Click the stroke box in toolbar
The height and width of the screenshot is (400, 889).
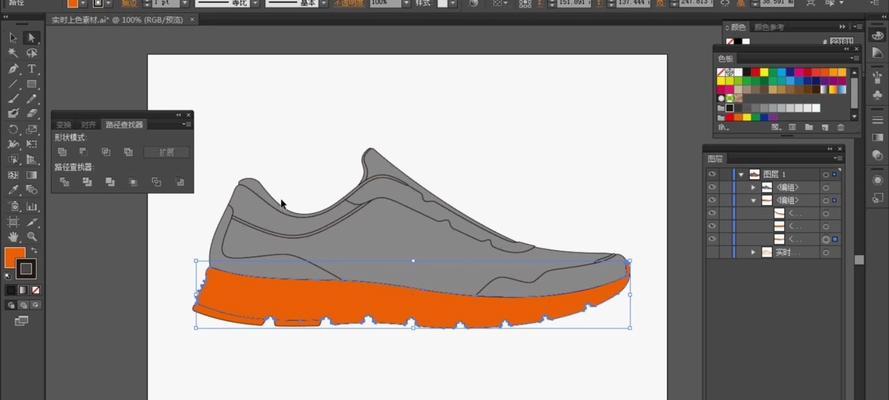click(x=26, y=269)
